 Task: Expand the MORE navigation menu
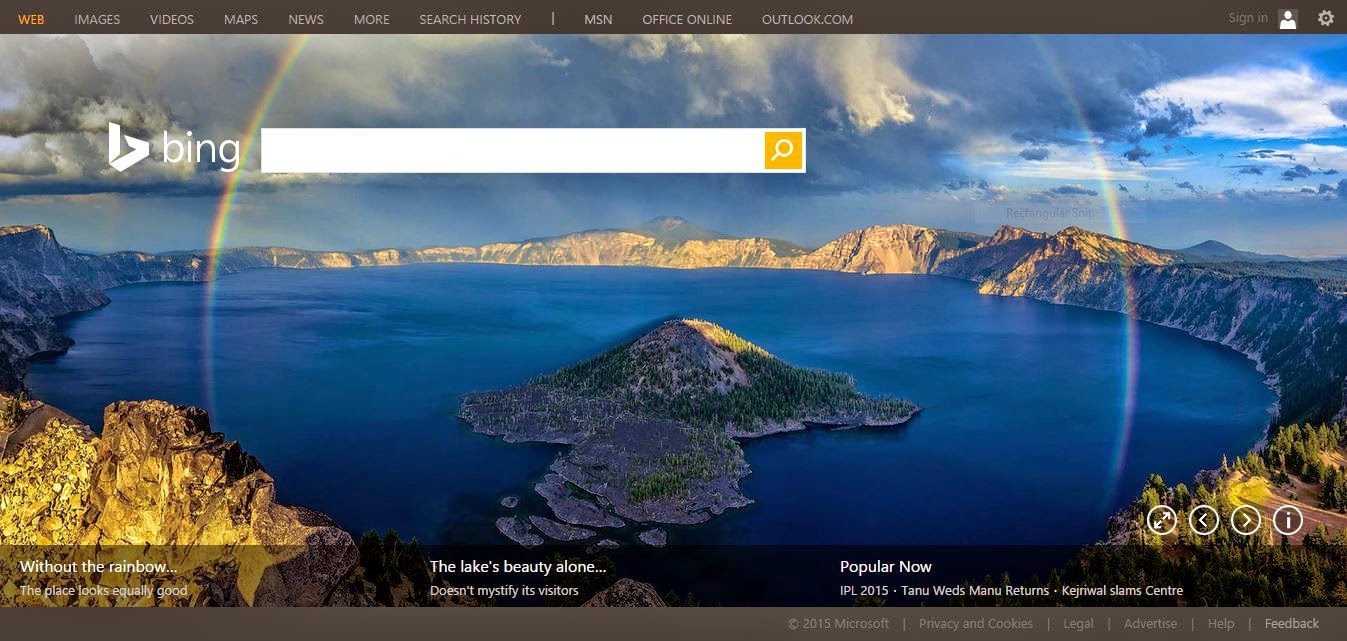click(x=371, y=19)
